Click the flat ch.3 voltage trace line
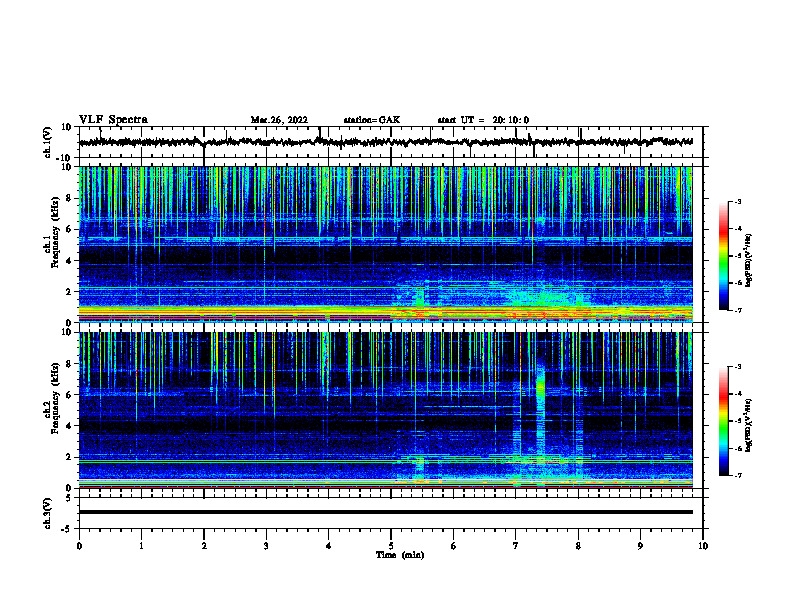This screenshot has width=792, height=612. click(x=386, y=512)
